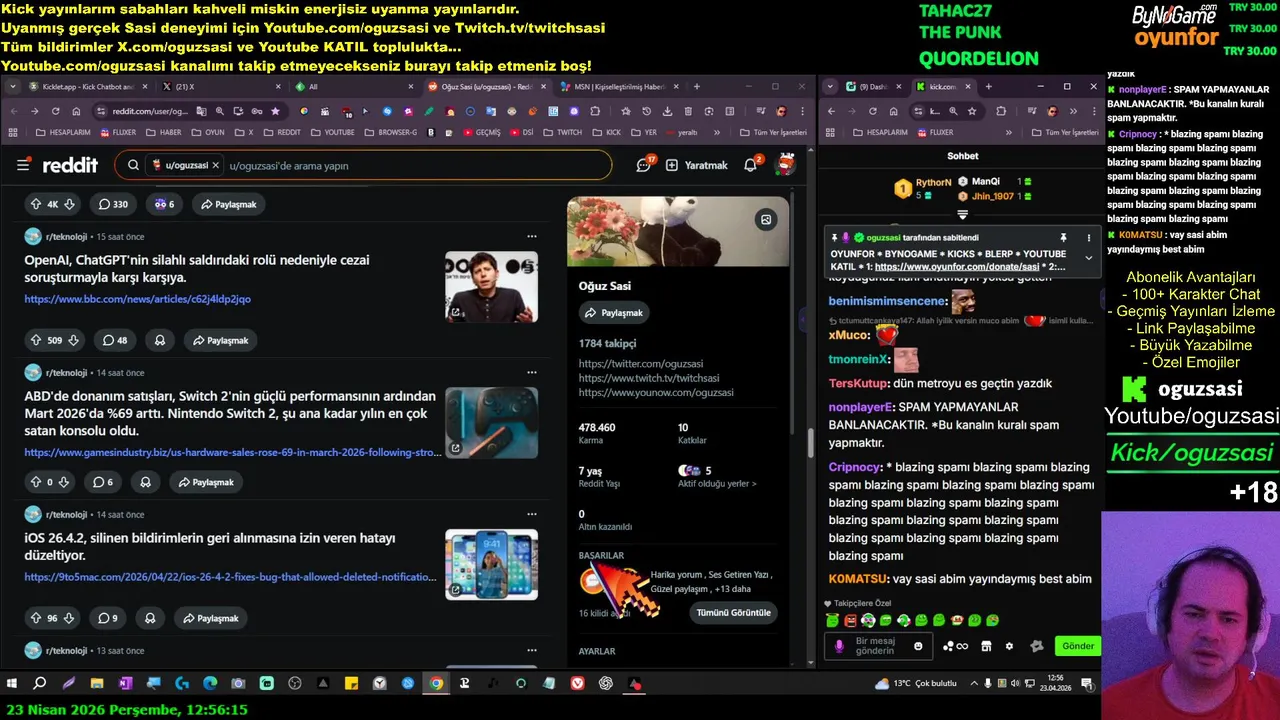The image size is (1280, 720).
Task: Click the Yaratmak create post button
Action: pos(697,165)
